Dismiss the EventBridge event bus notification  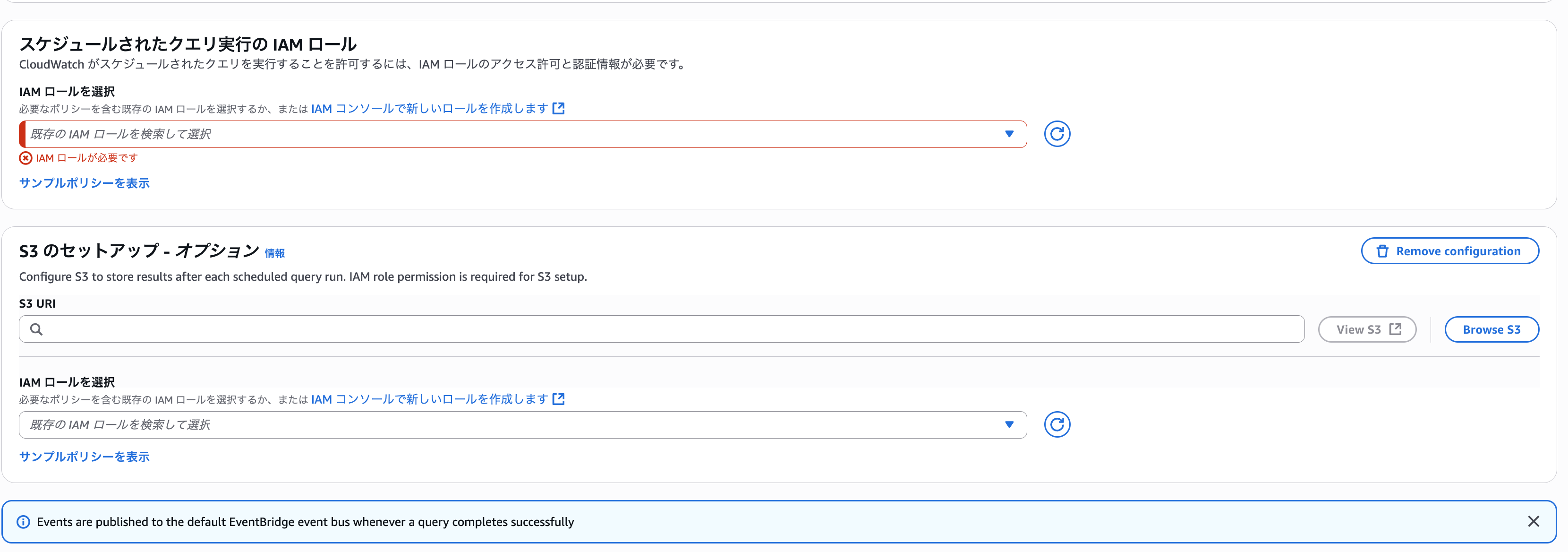click(1534, 522)
